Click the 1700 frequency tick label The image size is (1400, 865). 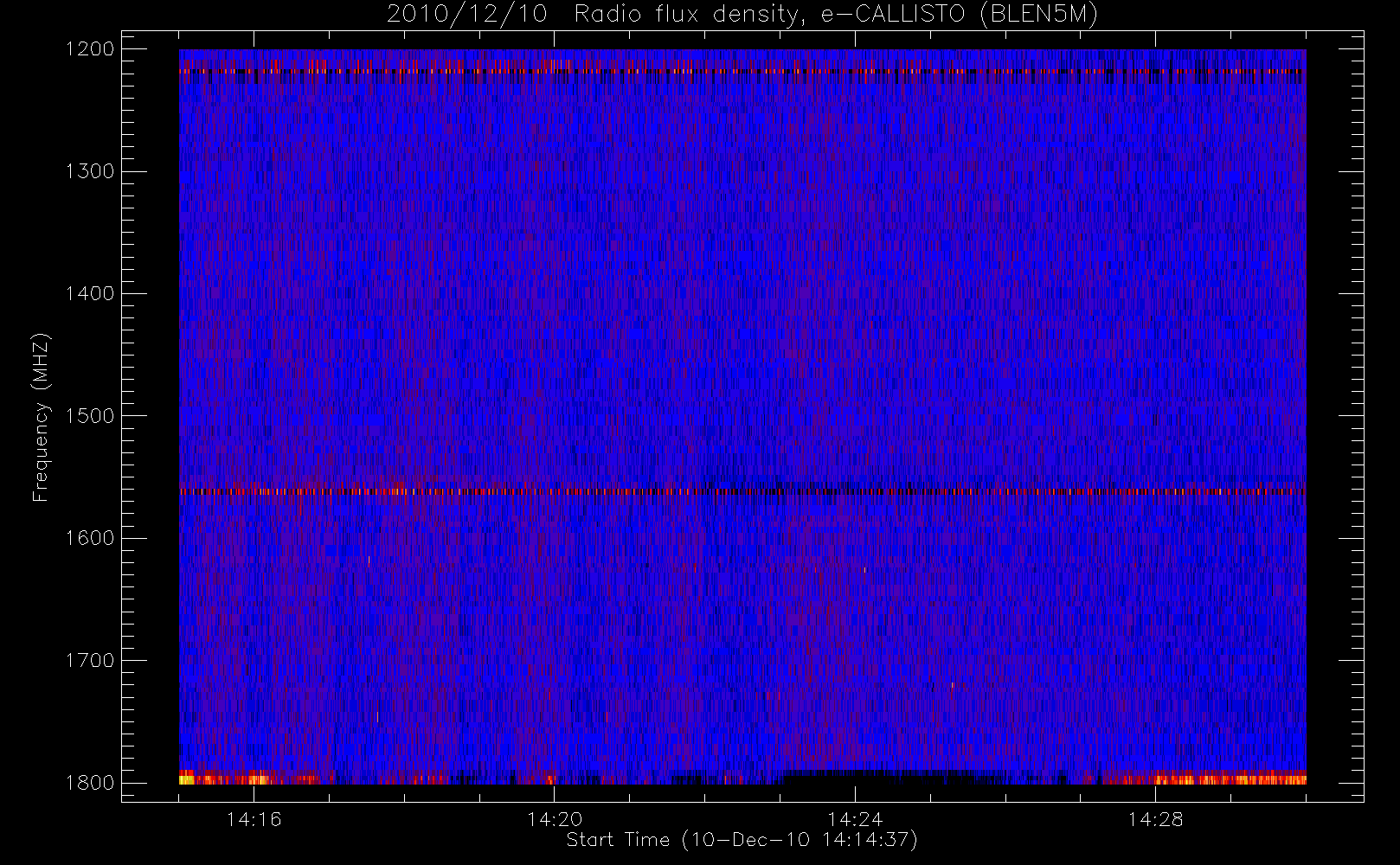pyautogui.click(x=90, y=660)
